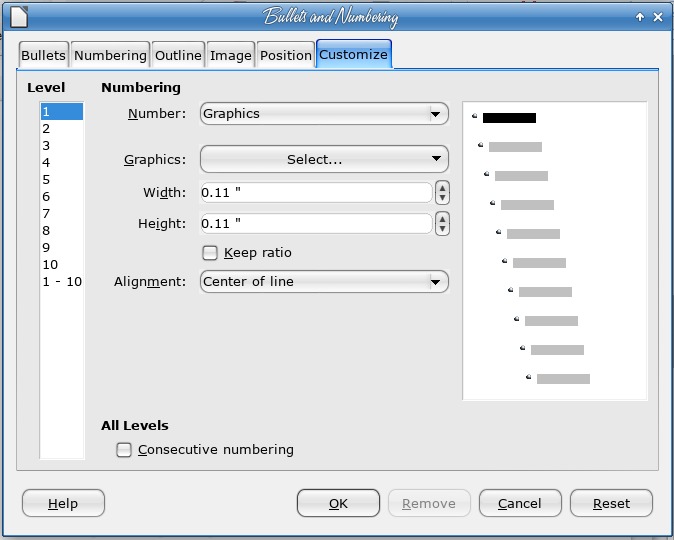
Task: Open the Position tab
Action: click(x=286, y=55)
